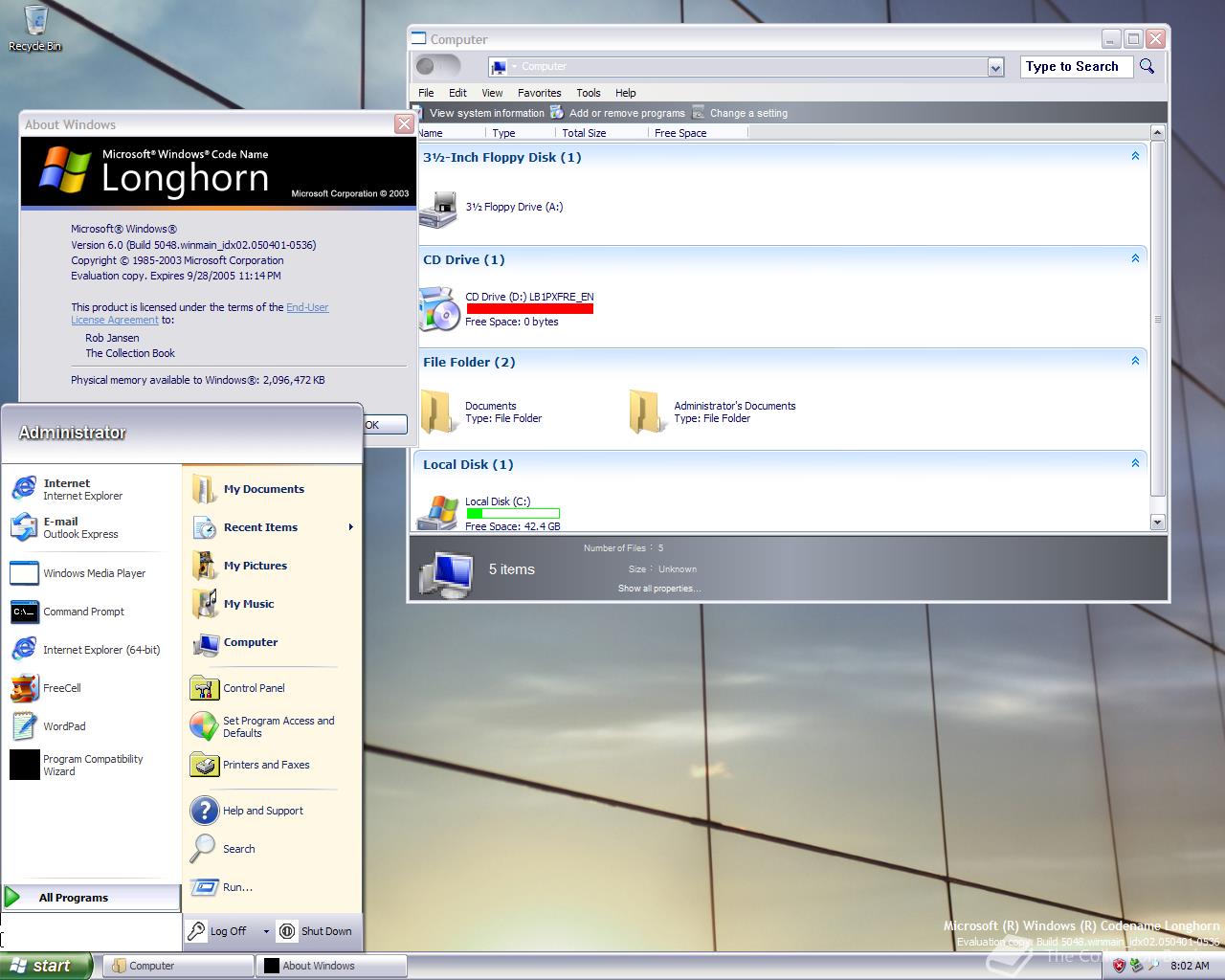1225x980 pixels.
Task: Click the Local Disk green capacity bar
Action: tap(512, 514)
